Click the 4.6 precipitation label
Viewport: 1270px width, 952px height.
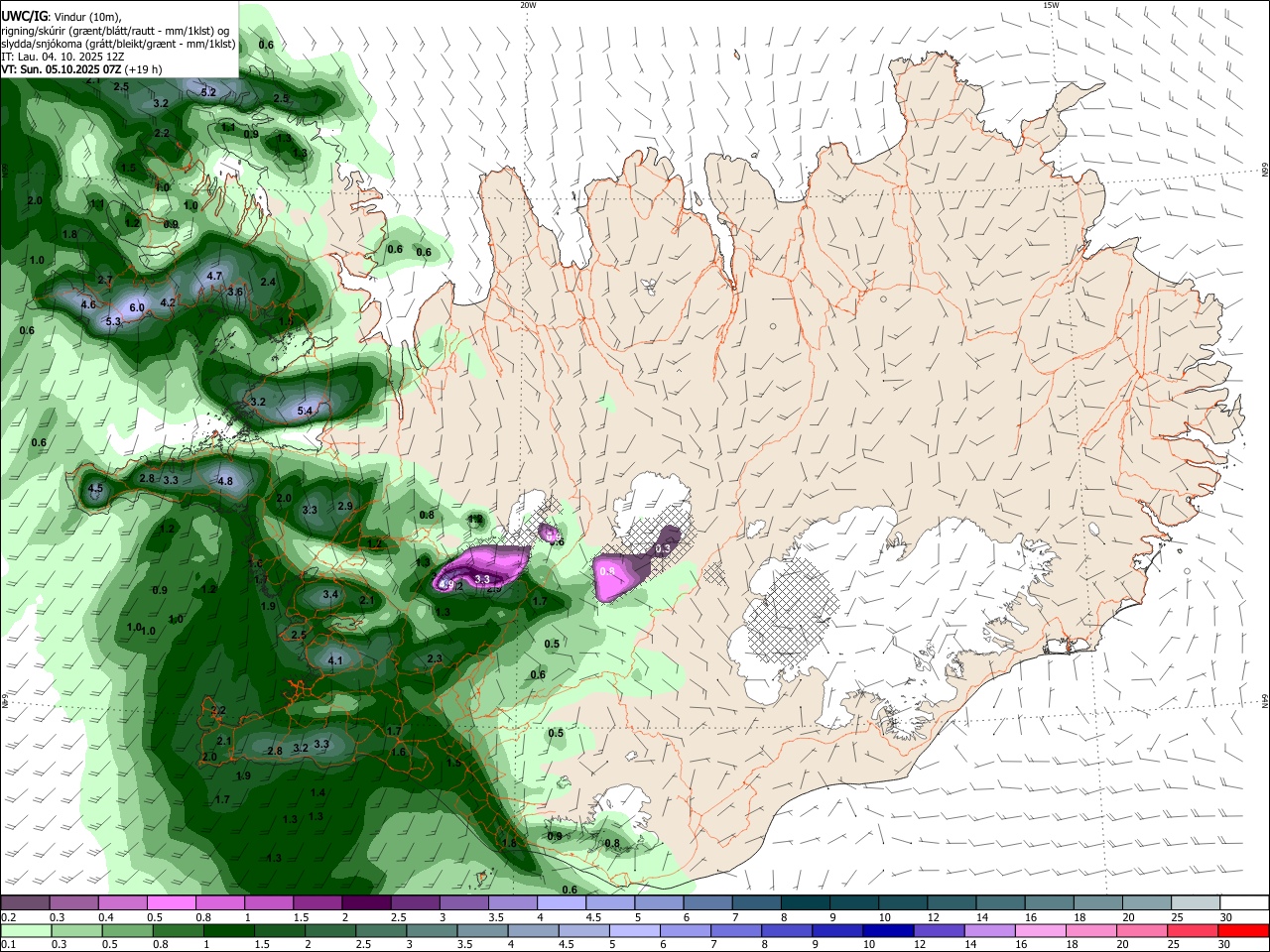[88, 304]
